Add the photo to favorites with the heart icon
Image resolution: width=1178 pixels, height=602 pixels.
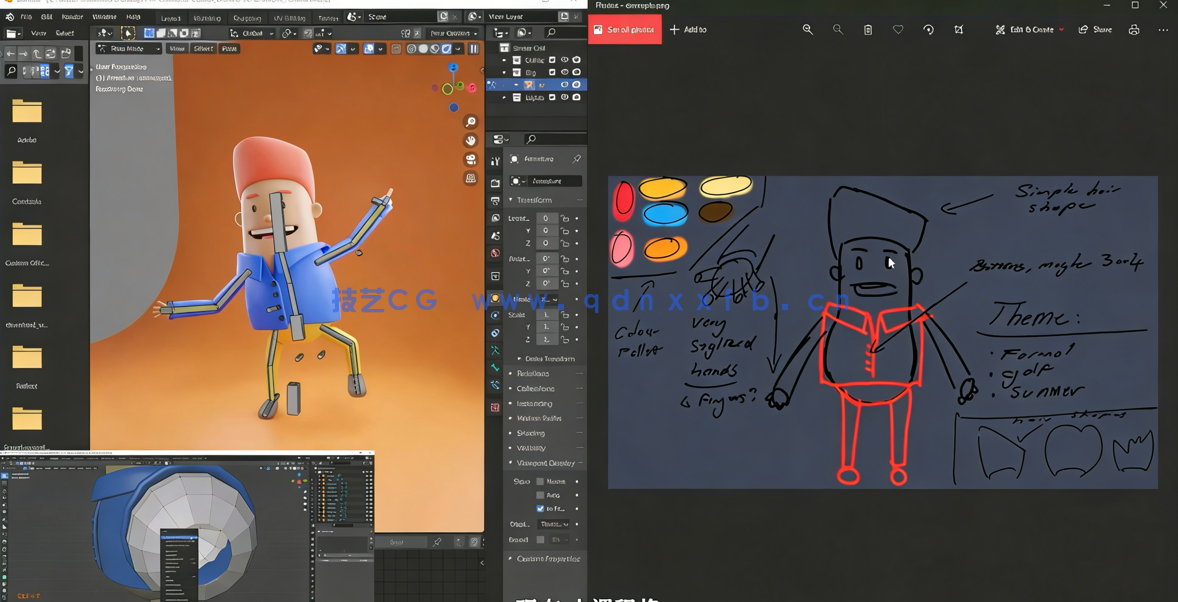coord(898,30)
